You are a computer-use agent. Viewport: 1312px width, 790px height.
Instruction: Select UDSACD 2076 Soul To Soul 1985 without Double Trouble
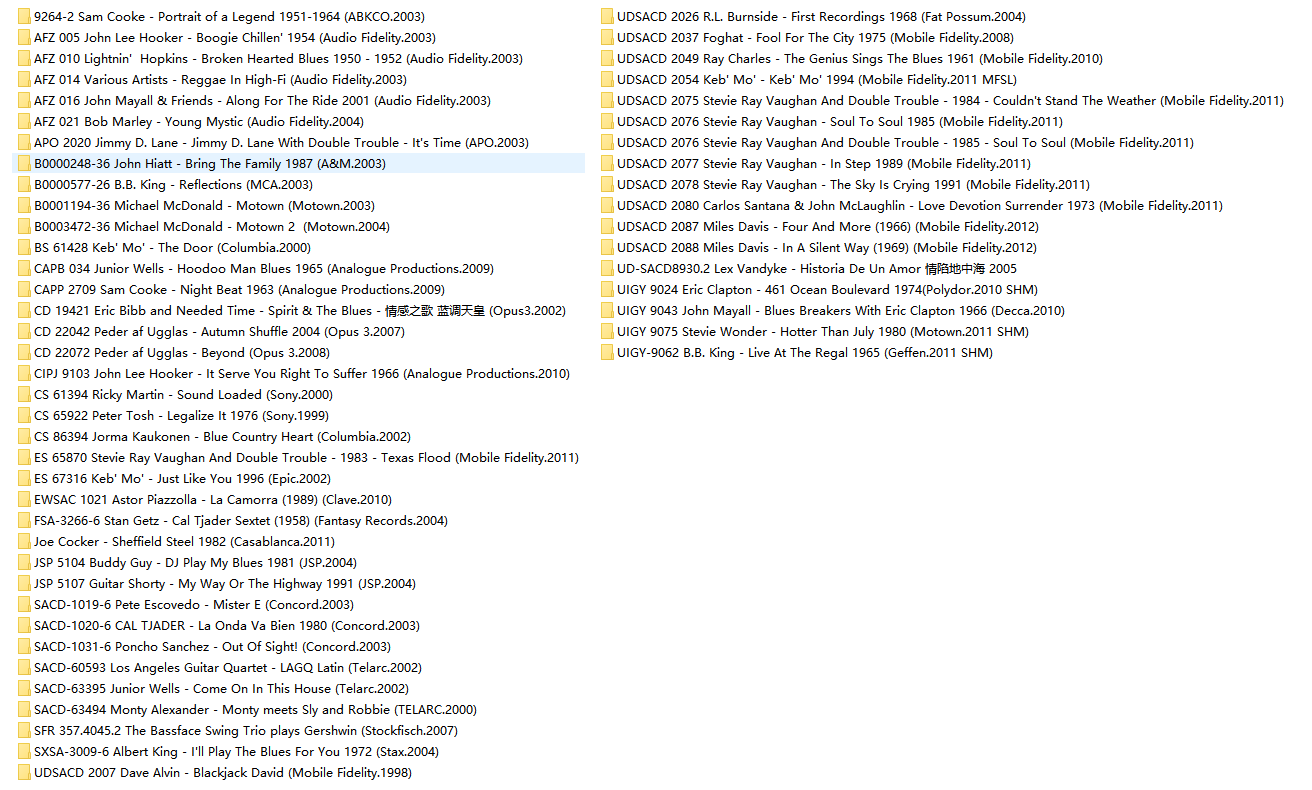pyautogui.click(x=840, y=122)
